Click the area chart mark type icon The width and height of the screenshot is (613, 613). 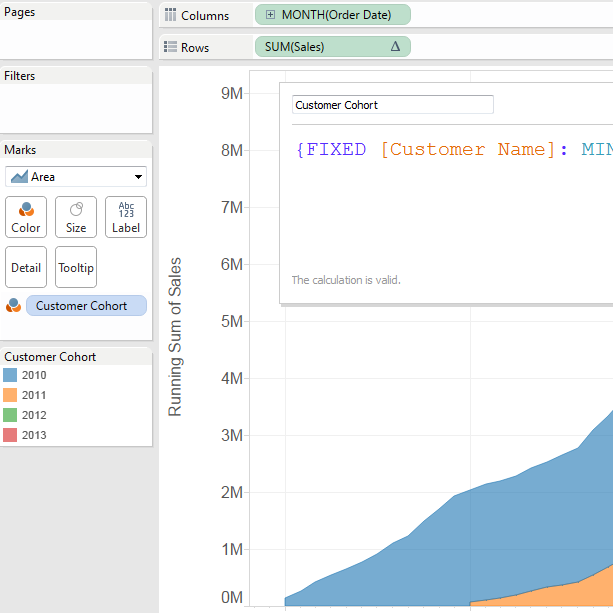18,177
